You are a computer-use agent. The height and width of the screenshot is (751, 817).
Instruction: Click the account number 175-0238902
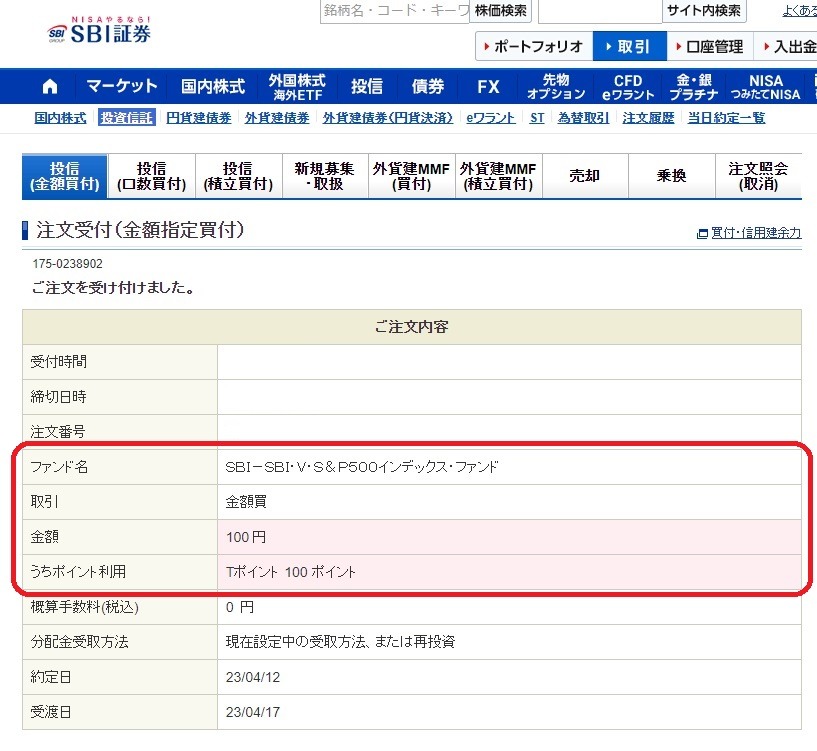click(68, 264)
